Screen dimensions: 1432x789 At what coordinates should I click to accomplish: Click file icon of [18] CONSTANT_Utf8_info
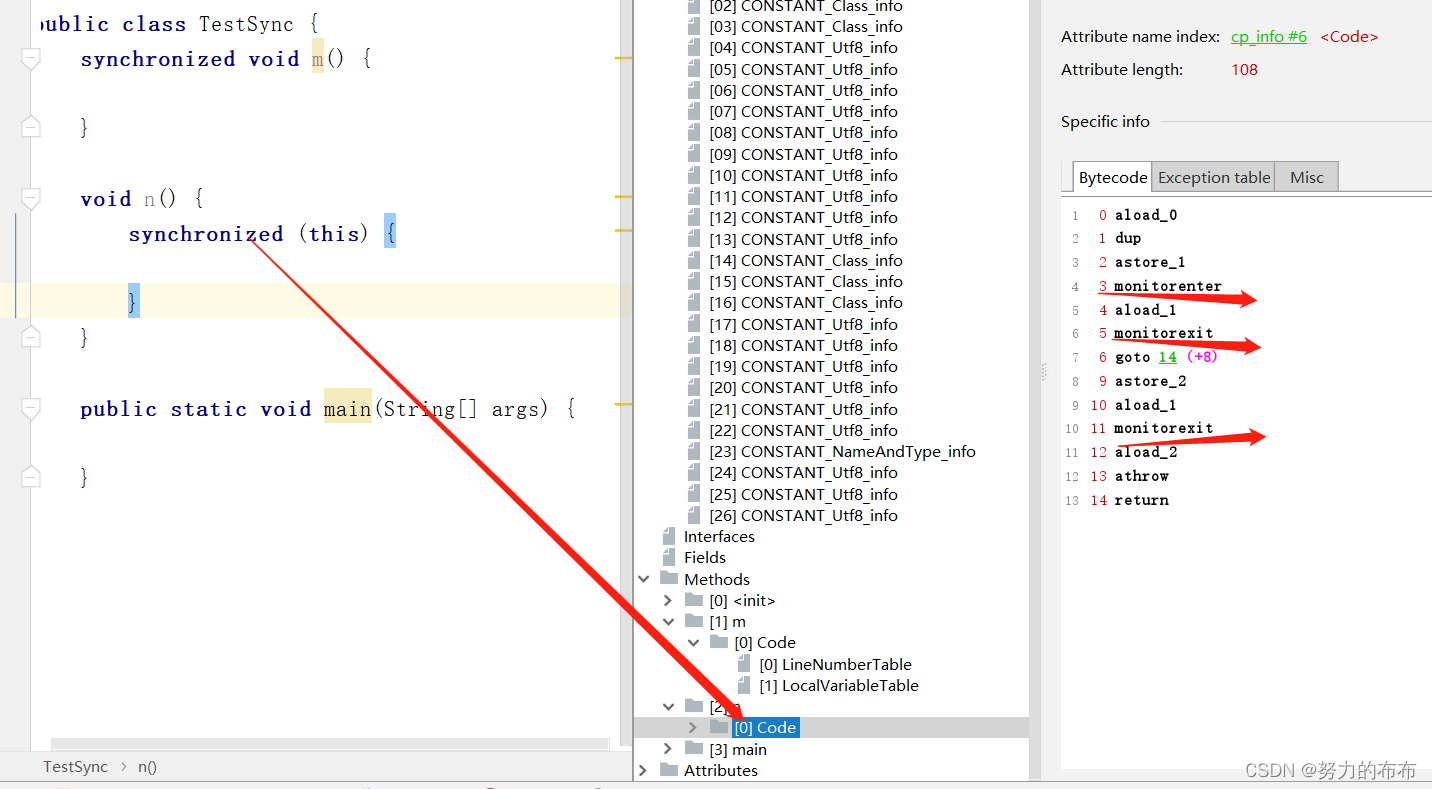pyautogui.click(x=694, y=345)
